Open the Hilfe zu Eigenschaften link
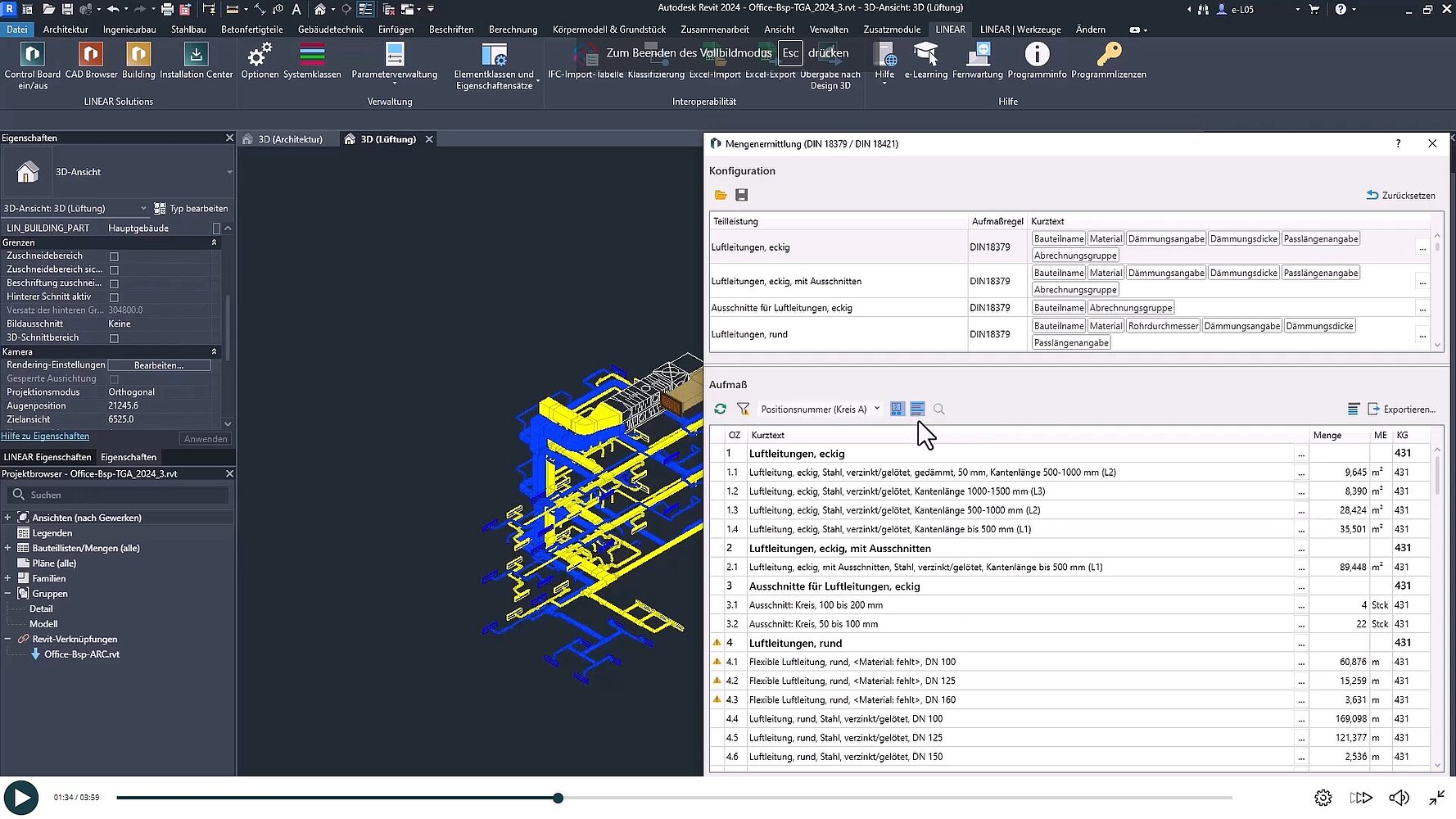 pos(45,437)
